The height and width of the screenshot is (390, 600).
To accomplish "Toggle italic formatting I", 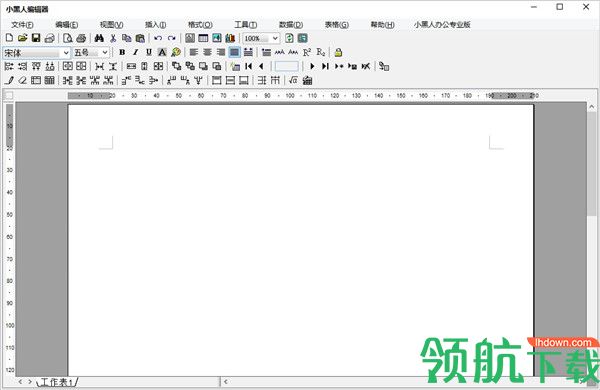I will tap(135, 52).
